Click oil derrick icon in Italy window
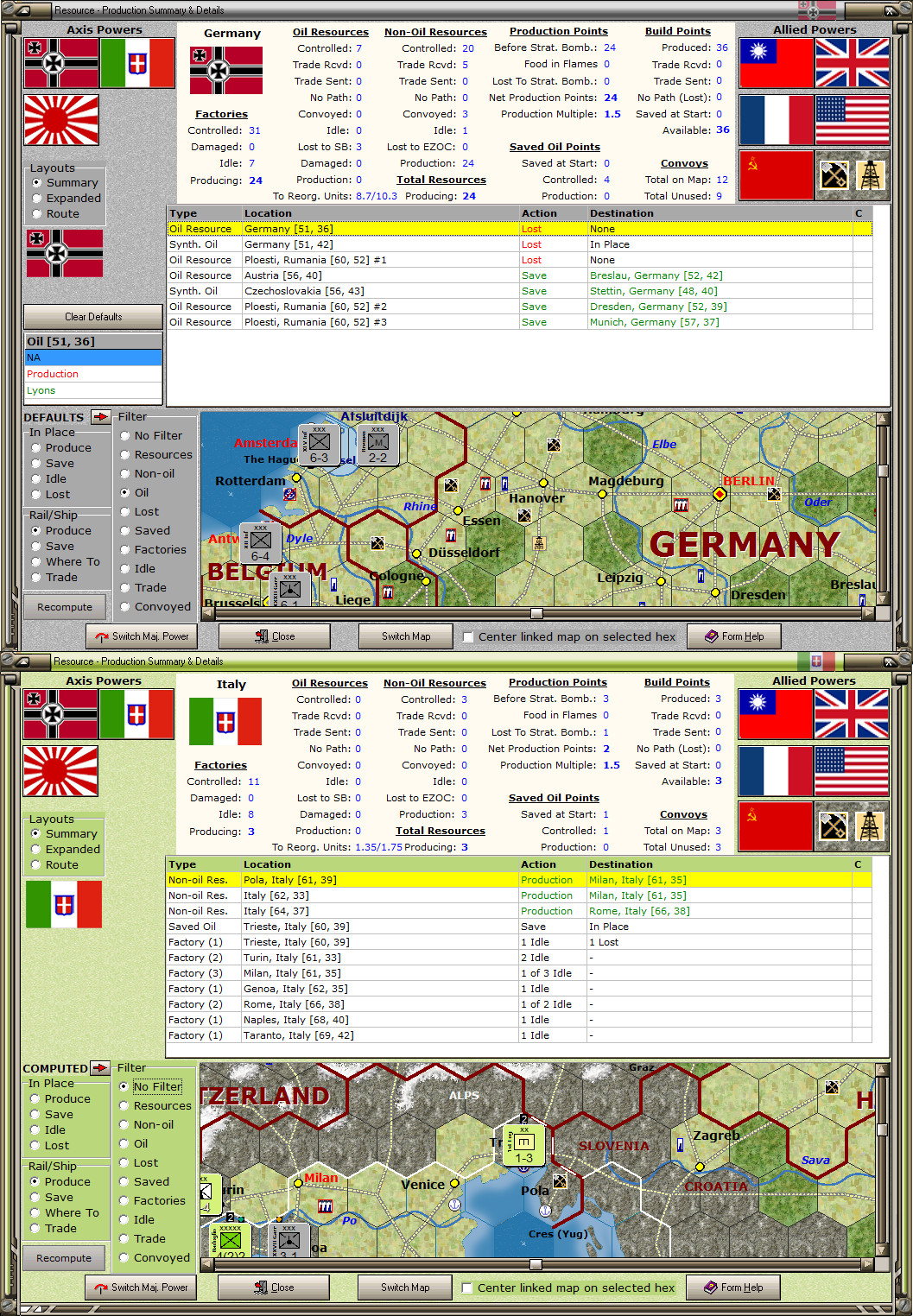913x1316 pixels. click(x=869, y=826)
